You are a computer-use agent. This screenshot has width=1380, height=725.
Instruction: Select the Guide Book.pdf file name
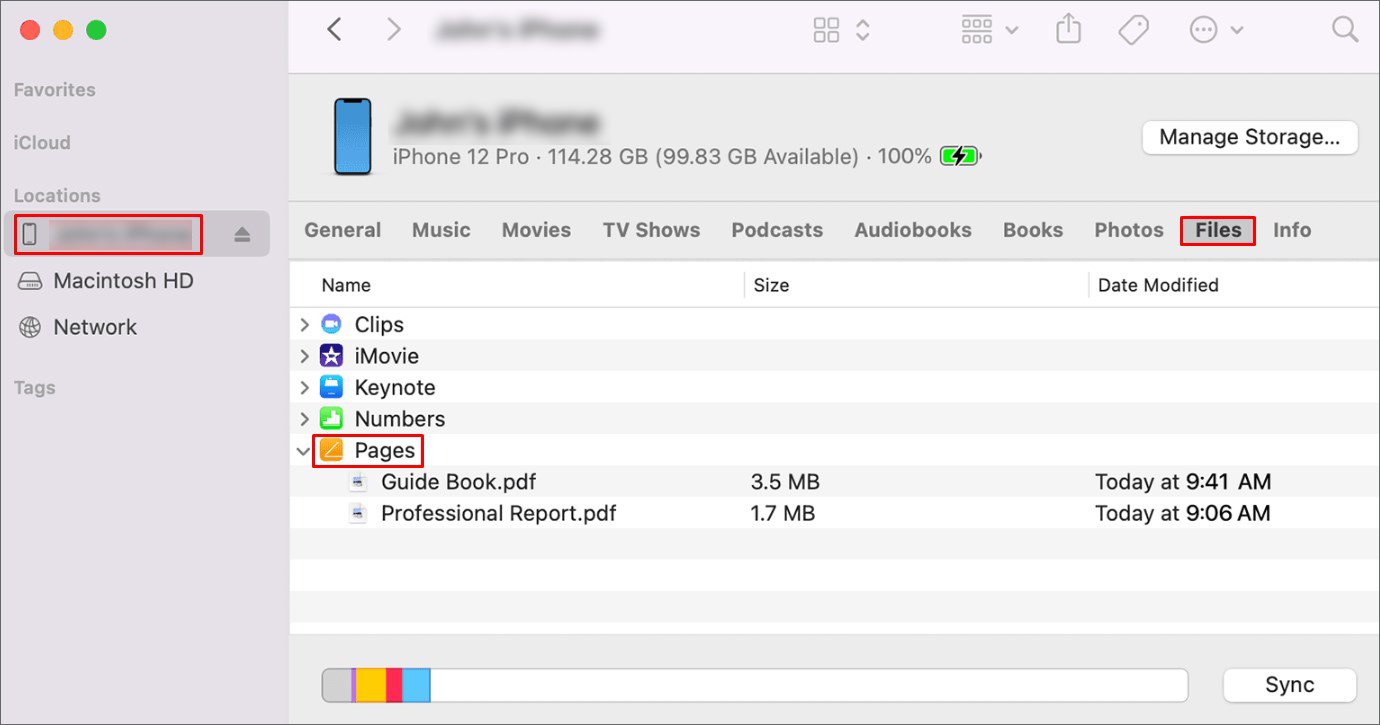458,482
